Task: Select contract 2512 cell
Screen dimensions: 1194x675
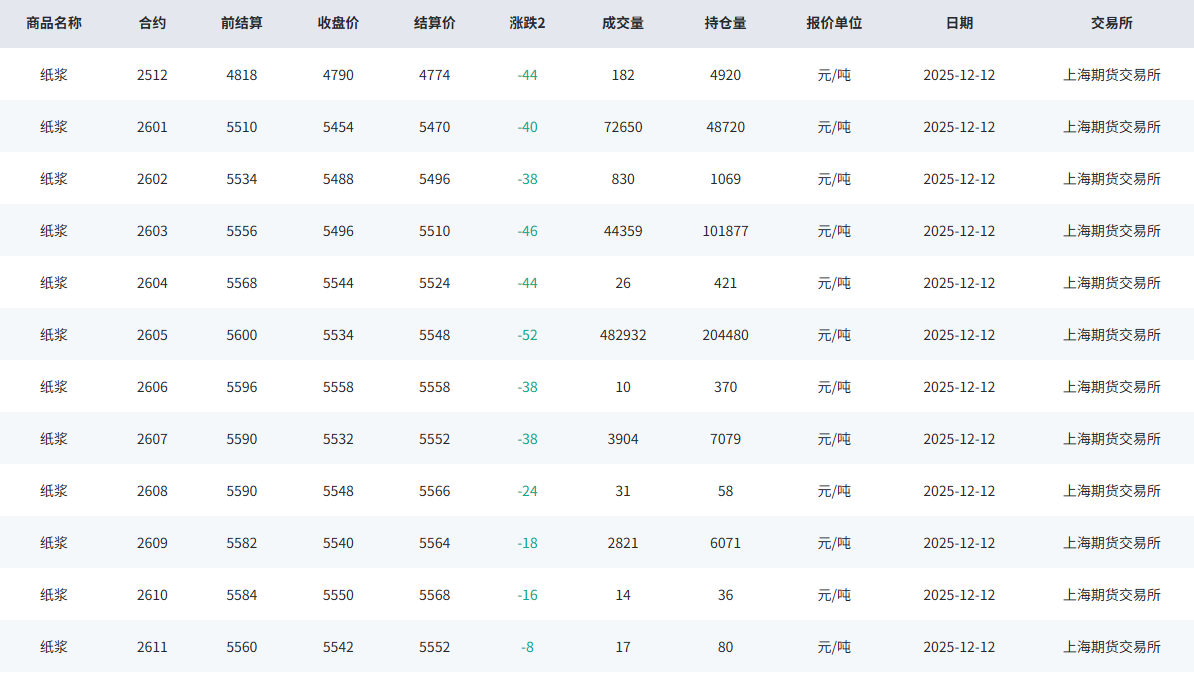Action: tap(152, 75)
